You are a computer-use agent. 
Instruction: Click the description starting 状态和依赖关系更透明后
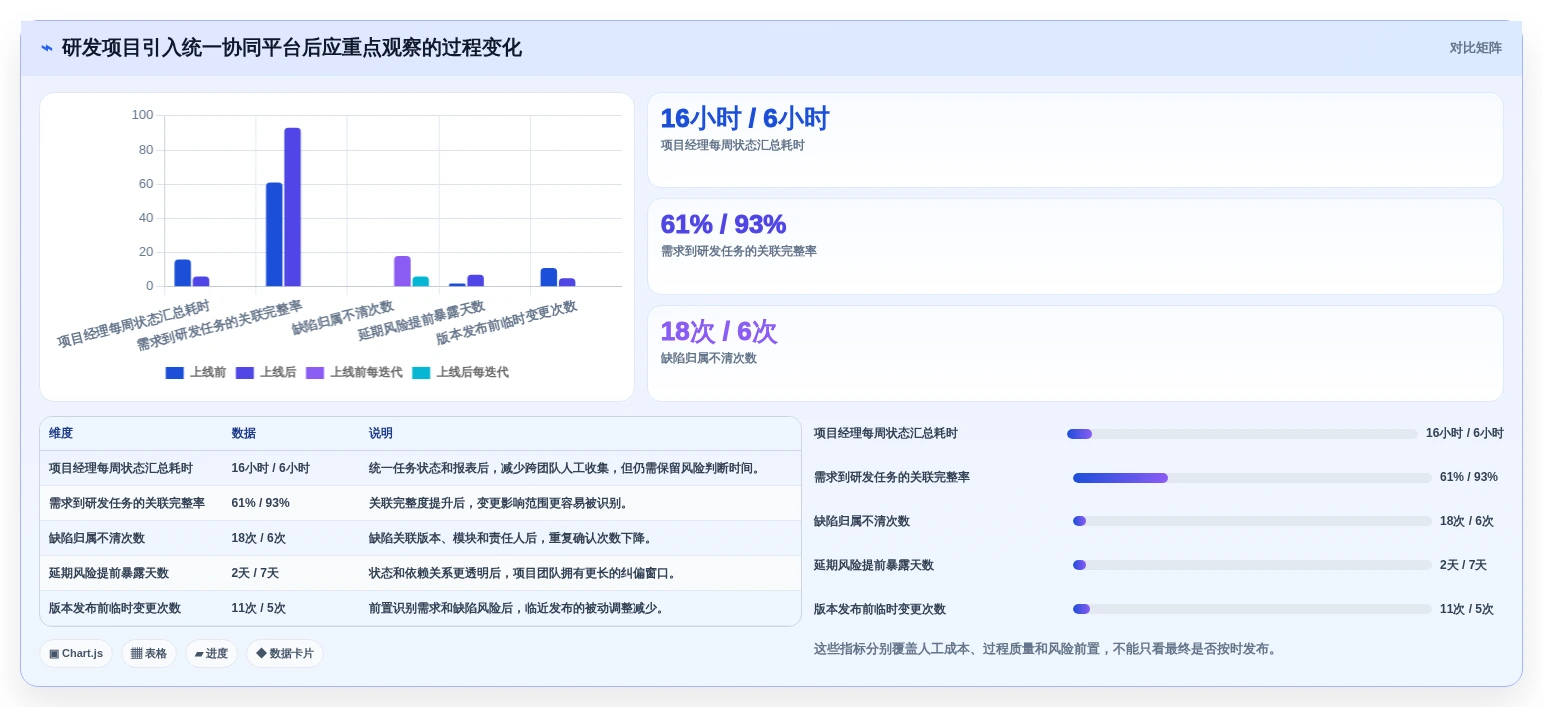coord(525,573)
